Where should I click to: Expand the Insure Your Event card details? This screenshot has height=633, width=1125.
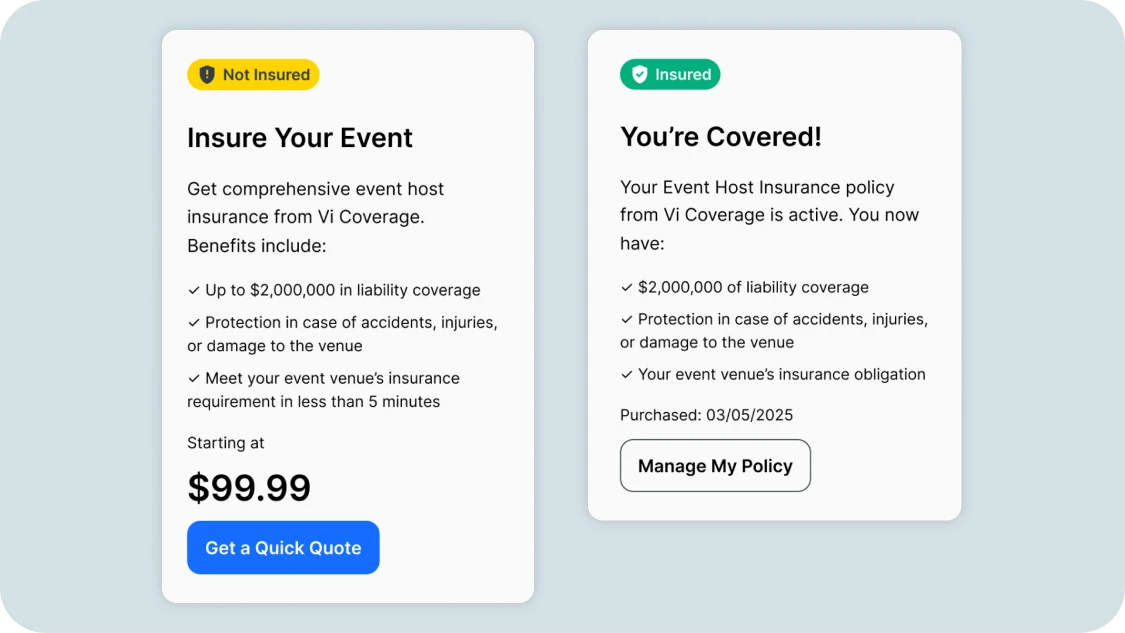point(348,316)
